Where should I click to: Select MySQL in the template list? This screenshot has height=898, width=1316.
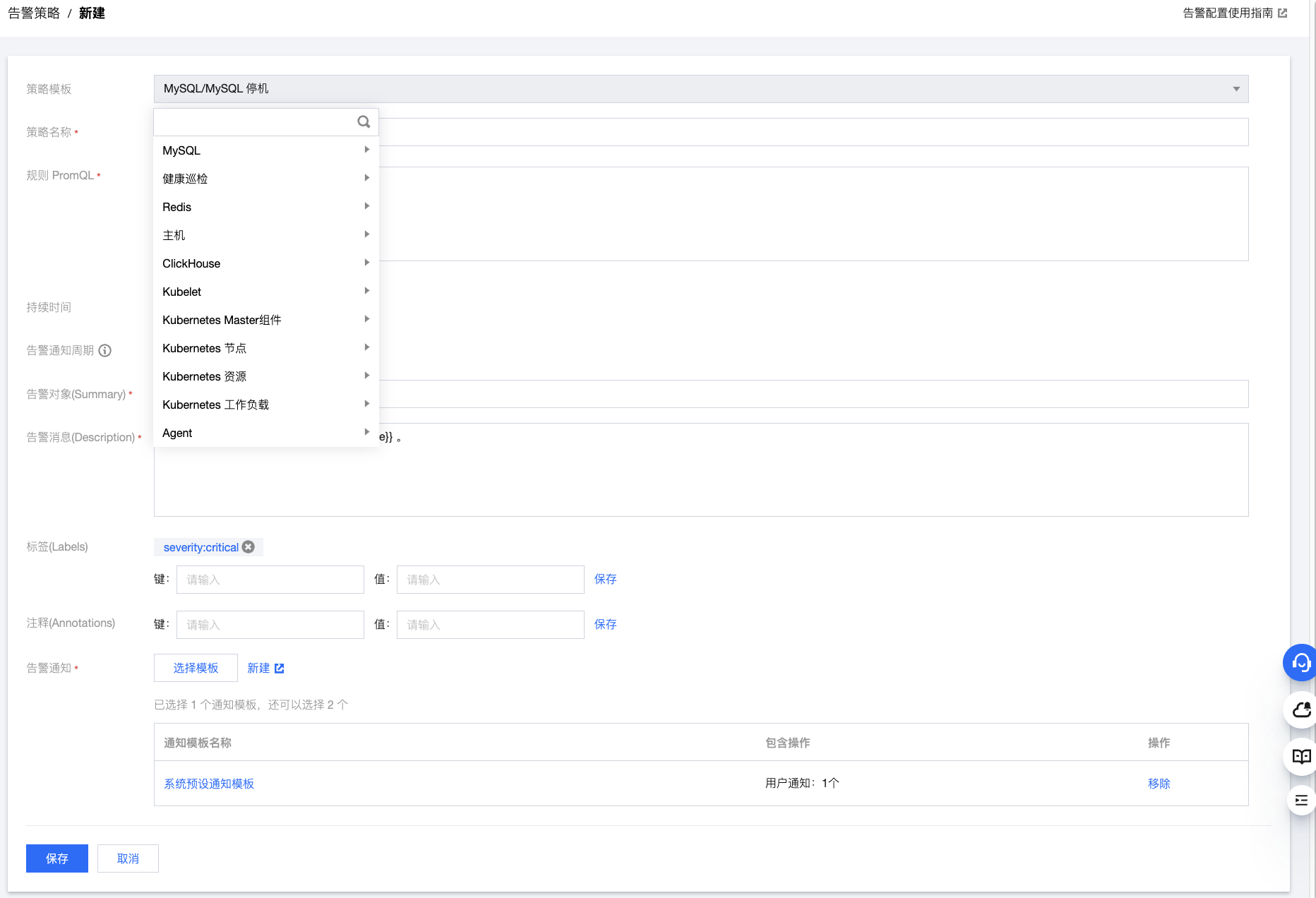266,150
